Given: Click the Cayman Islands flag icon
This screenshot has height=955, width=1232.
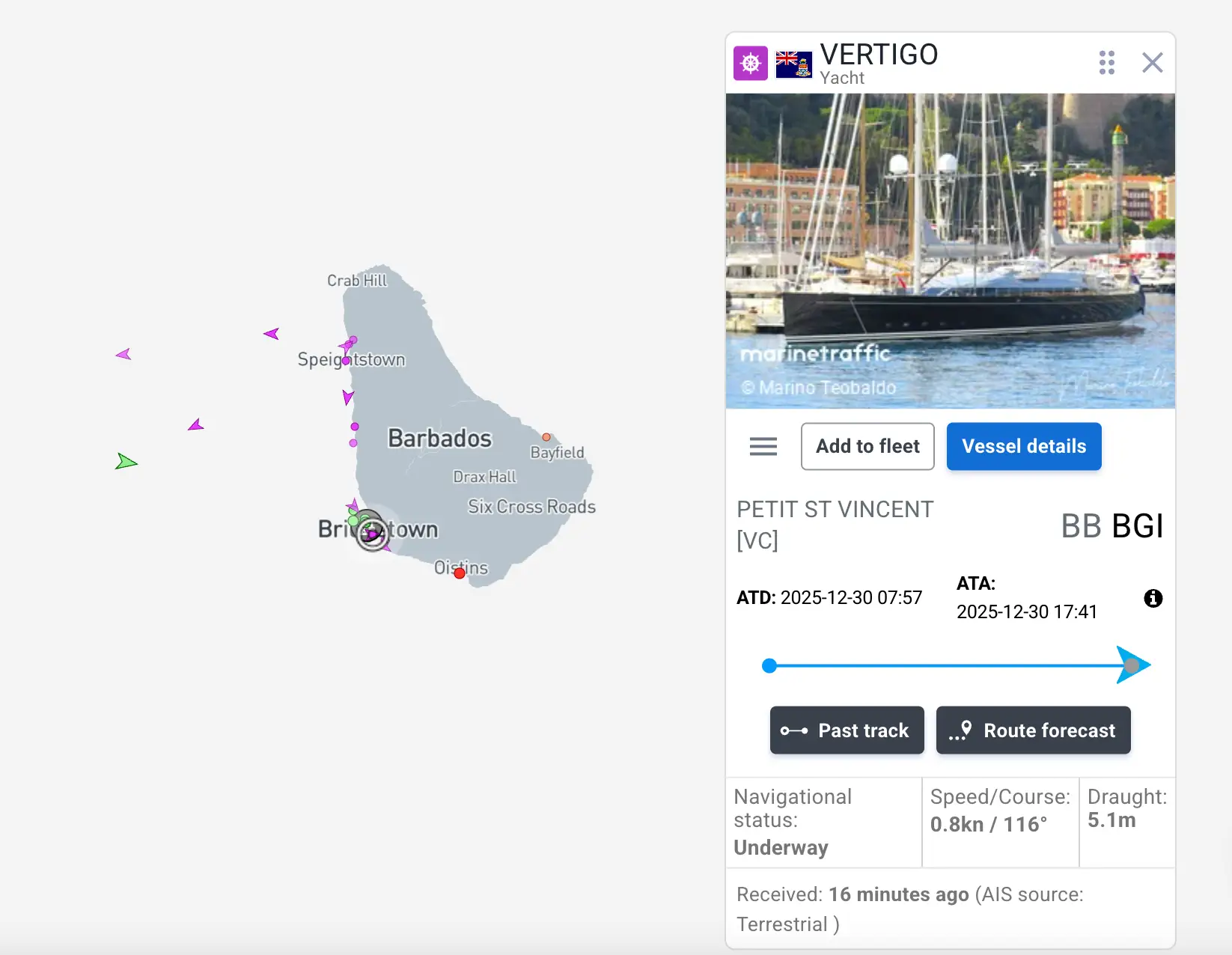Looking at the screenshot, I should point(793,64).
